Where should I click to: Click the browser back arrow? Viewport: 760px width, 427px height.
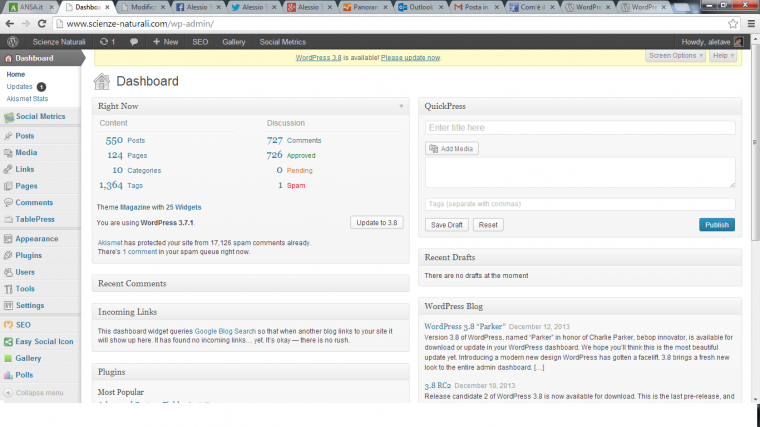(x=10, y=23)
